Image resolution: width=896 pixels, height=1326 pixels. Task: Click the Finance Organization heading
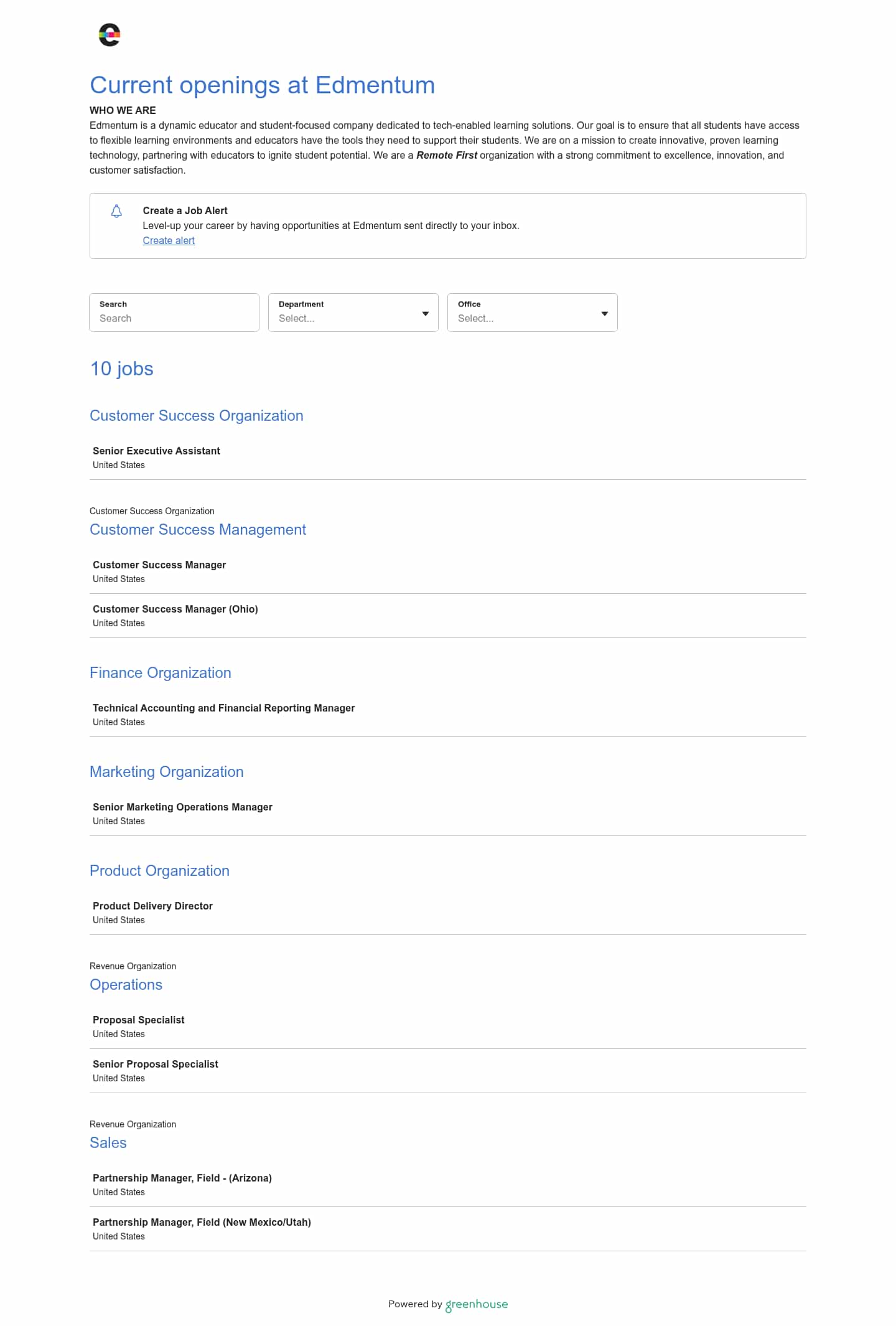[x=161, y=673]
